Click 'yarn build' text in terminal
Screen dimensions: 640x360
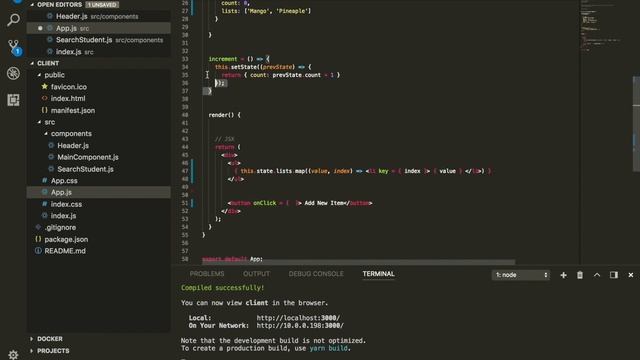(x=329, y=348)
